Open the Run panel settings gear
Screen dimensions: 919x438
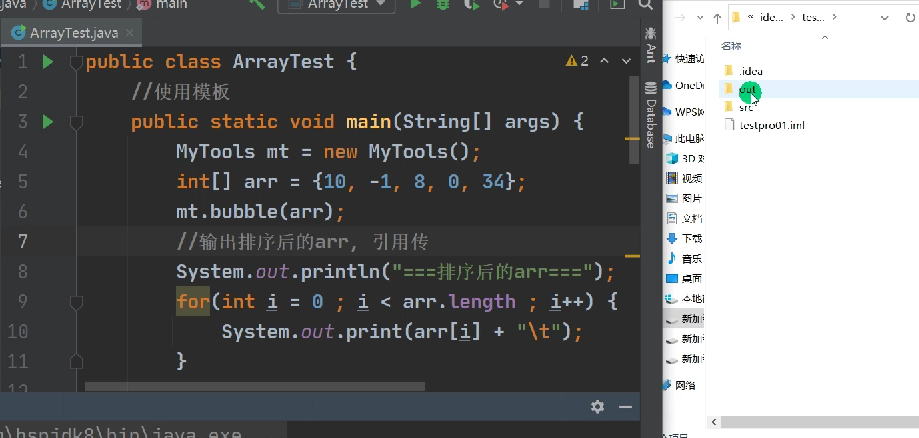(x=597, y=407)
